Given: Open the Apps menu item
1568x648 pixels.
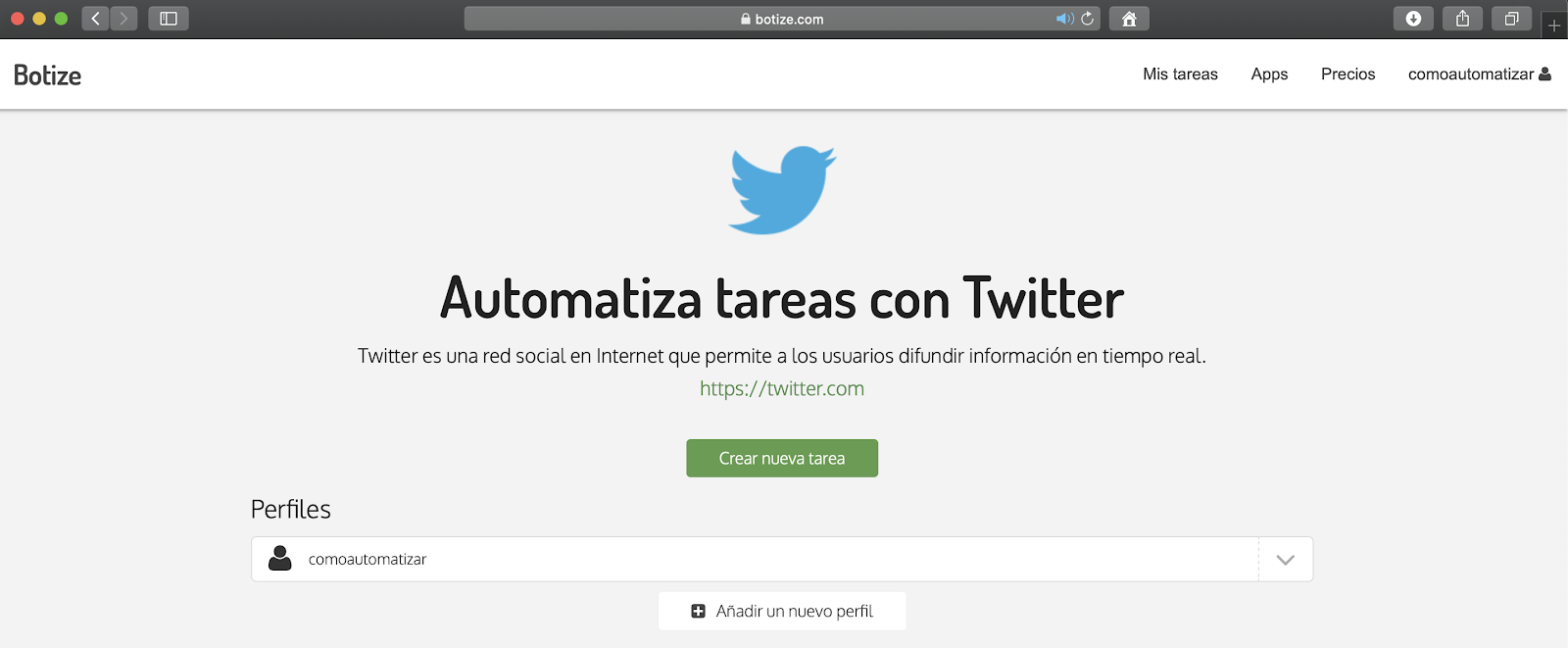Looking at the screenshot, I should point(1269,75).
